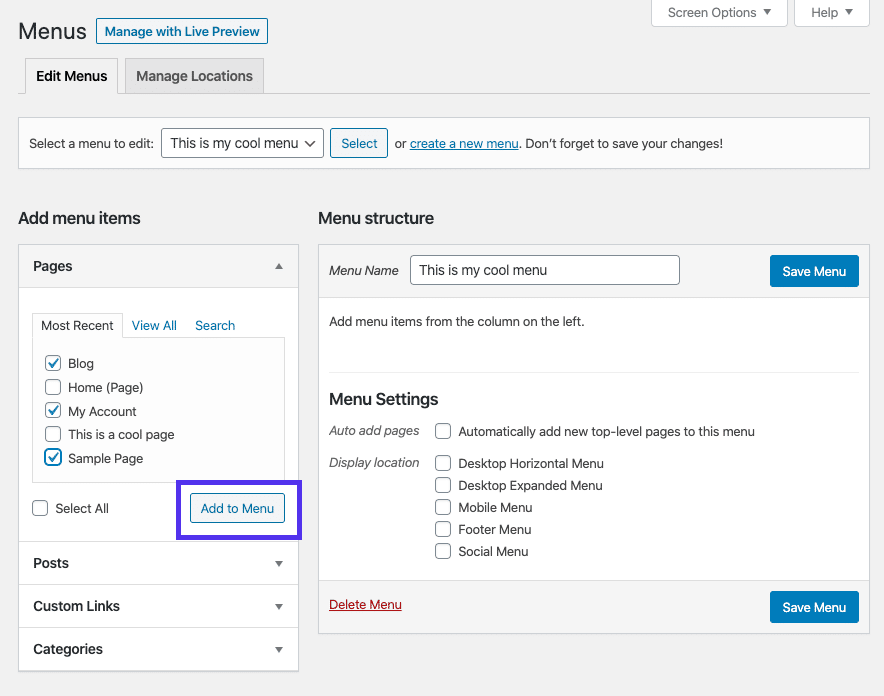Switch to the Manage Locations tab
This screenshot has width=884, height=696.
pyautogui.click(x=193, y=75)
